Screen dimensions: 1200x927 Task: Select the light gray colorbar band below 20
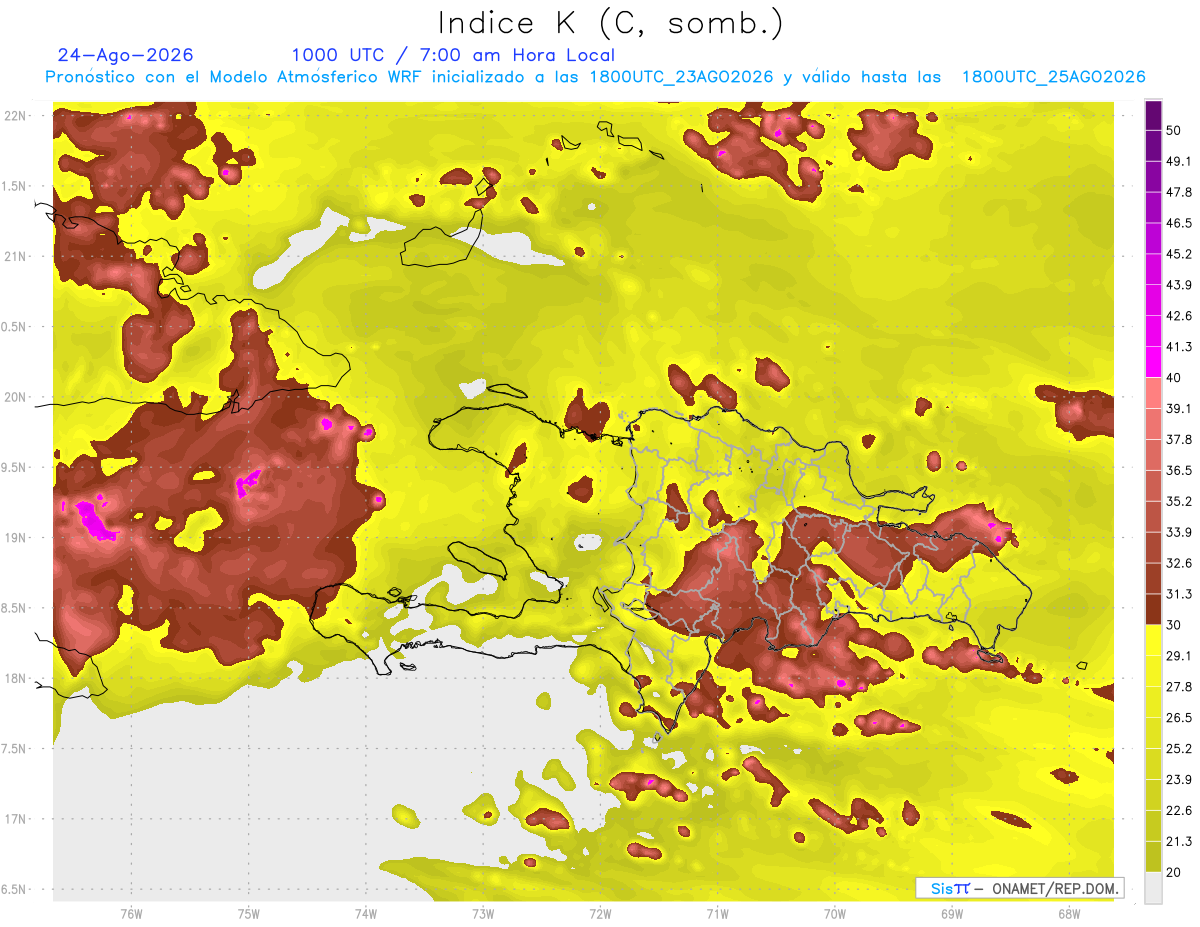pyautogui.click(x=1153, y=887)
